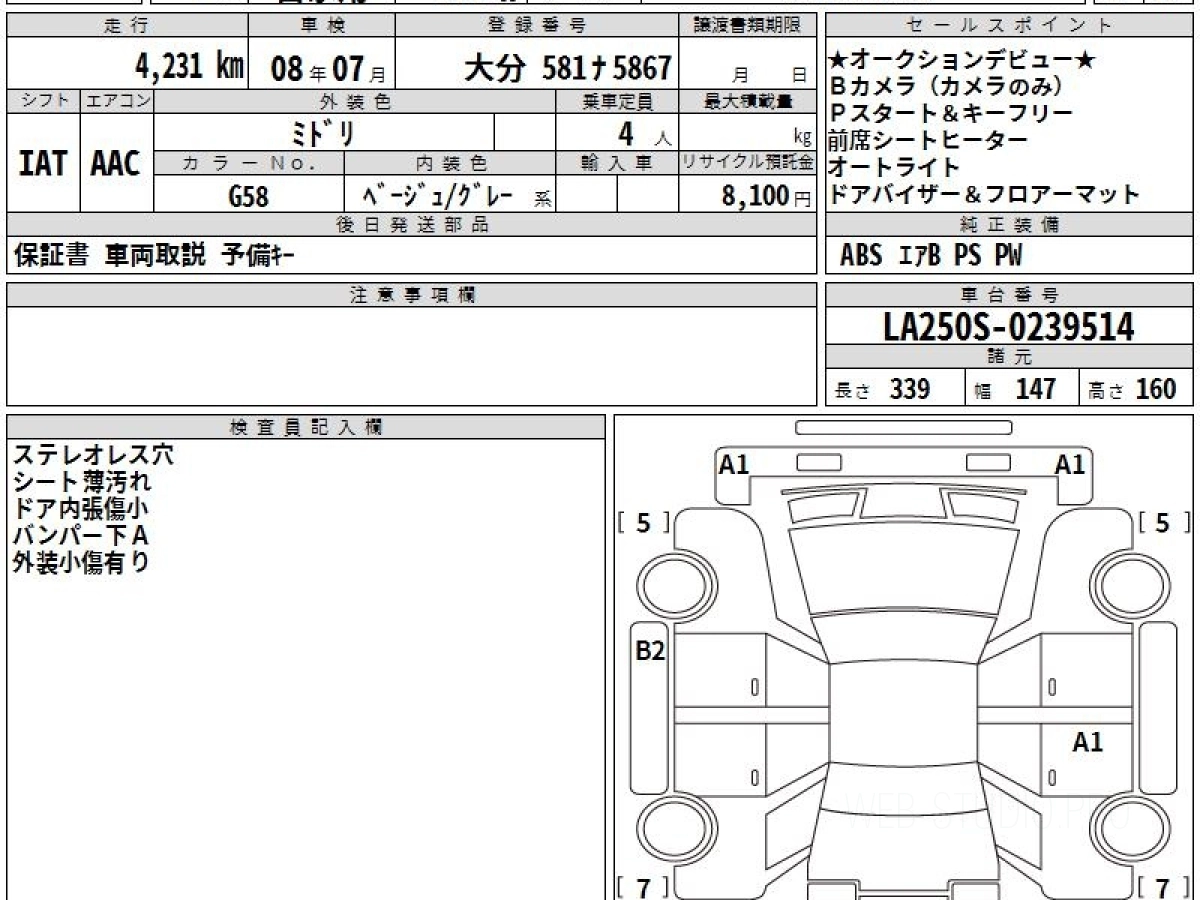Click ドアバイザー&フロアーマット line
1200x900 pixels.
(984, 194)
